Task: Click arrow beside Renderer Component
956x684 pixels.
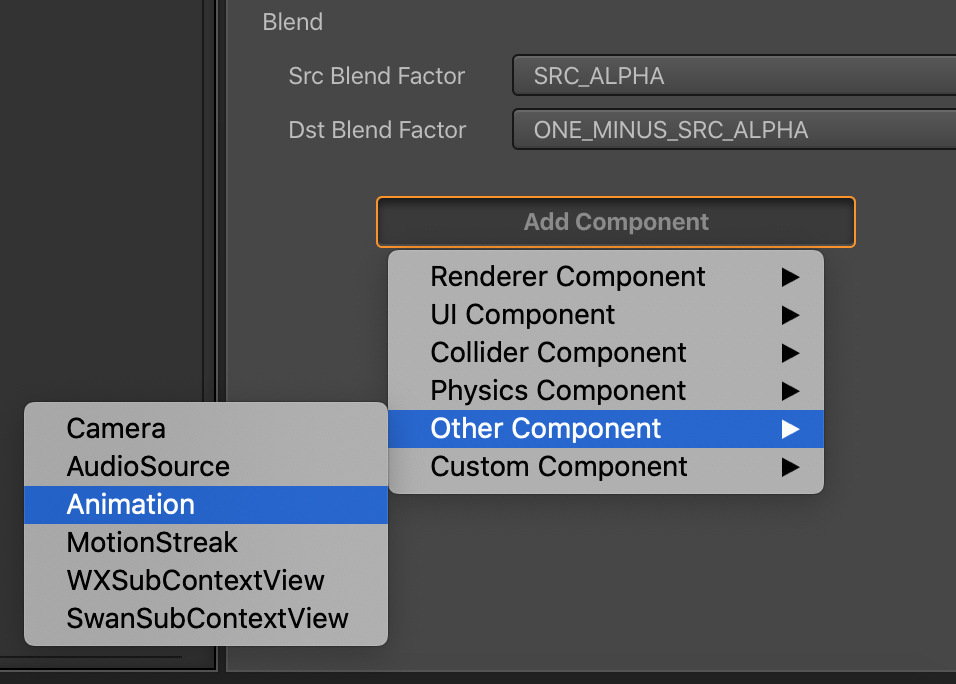Action: 790,277
